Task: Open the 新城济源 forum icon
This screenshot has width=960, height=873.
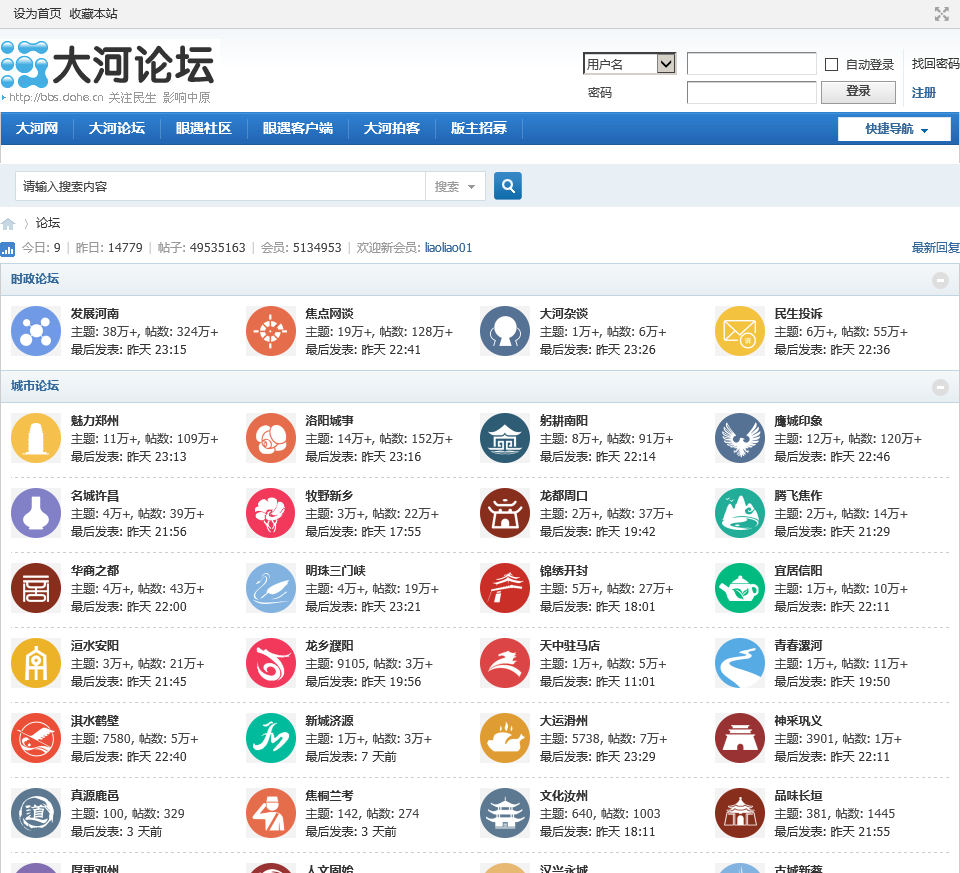Action: 271,738
